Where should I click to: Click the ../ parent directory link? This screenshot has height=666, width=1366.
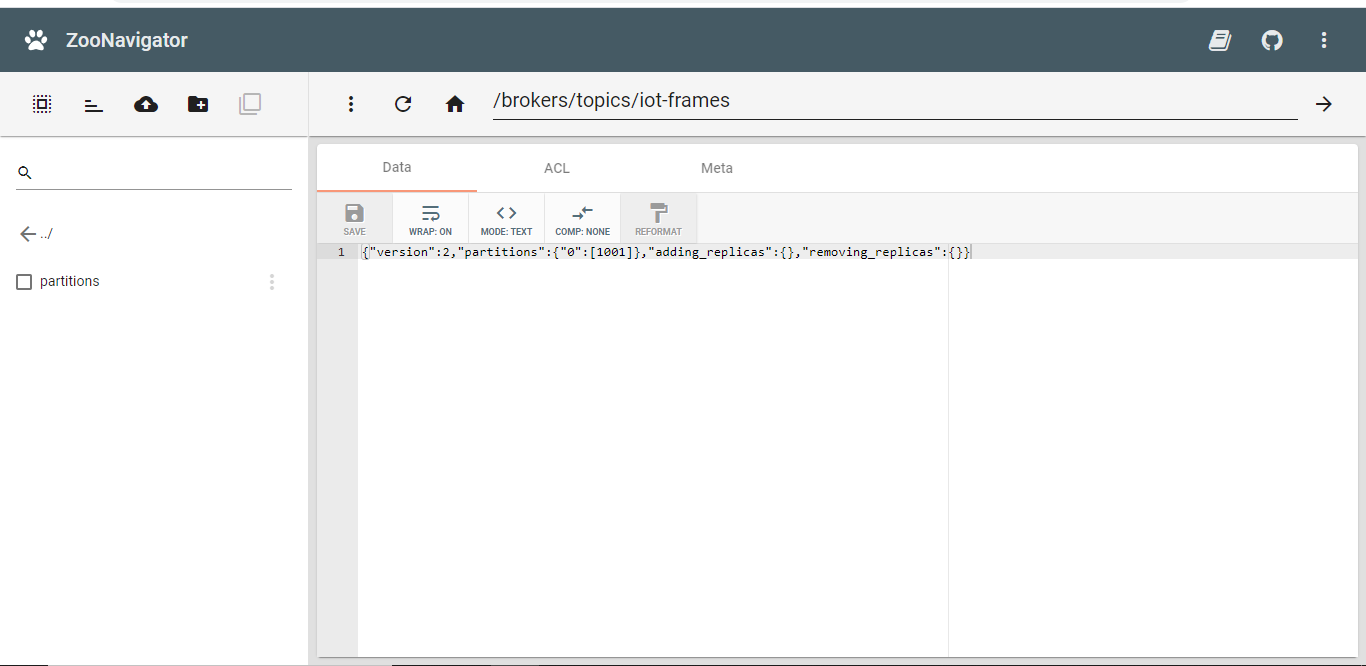click(46, 234)
